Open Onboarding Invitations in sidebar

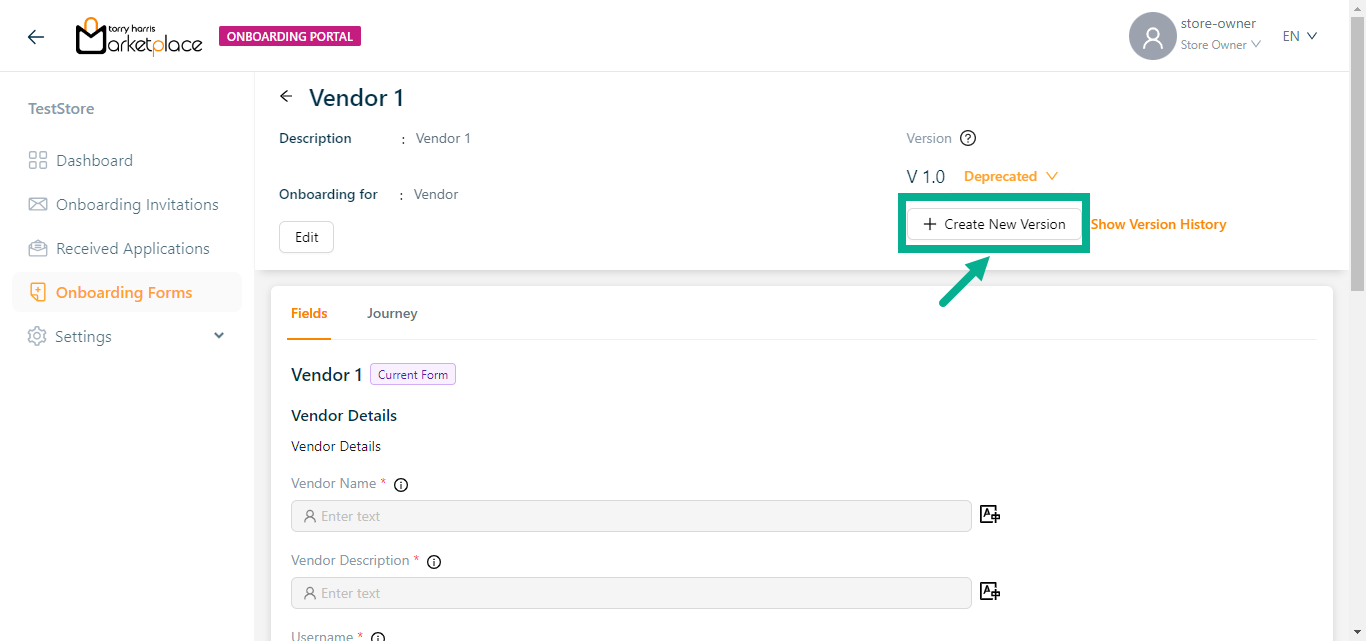137,205
